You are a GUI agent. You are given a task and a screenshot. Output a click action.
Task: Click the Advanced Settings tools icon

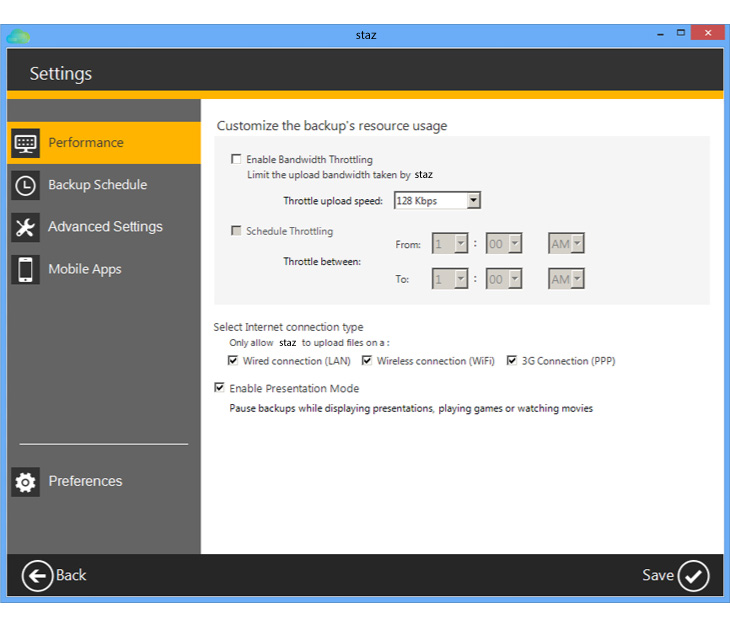click(25, 227)
